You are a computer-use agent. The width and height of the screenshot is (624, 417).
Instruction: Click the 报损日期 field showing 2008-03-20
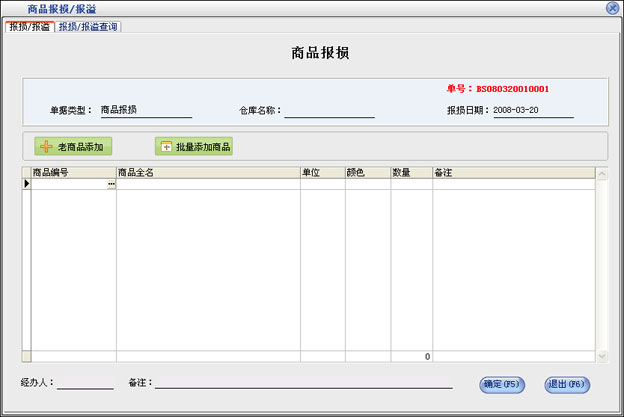point(533,111)
